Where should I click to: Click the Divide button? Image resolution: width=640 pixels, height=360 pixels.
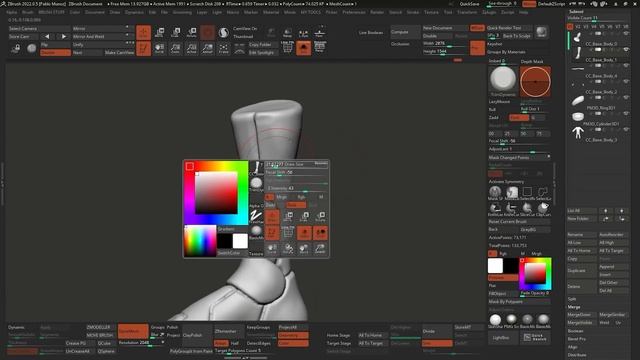tap(437, 331)
